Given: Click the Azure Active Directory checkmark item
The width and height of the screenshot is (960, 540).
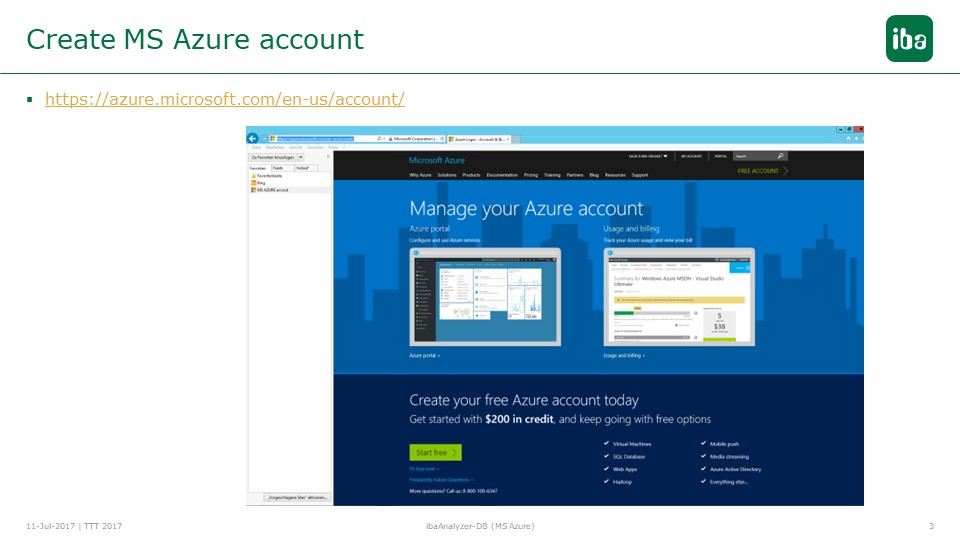Looking at the screenshot, I should tap(731, 470).
